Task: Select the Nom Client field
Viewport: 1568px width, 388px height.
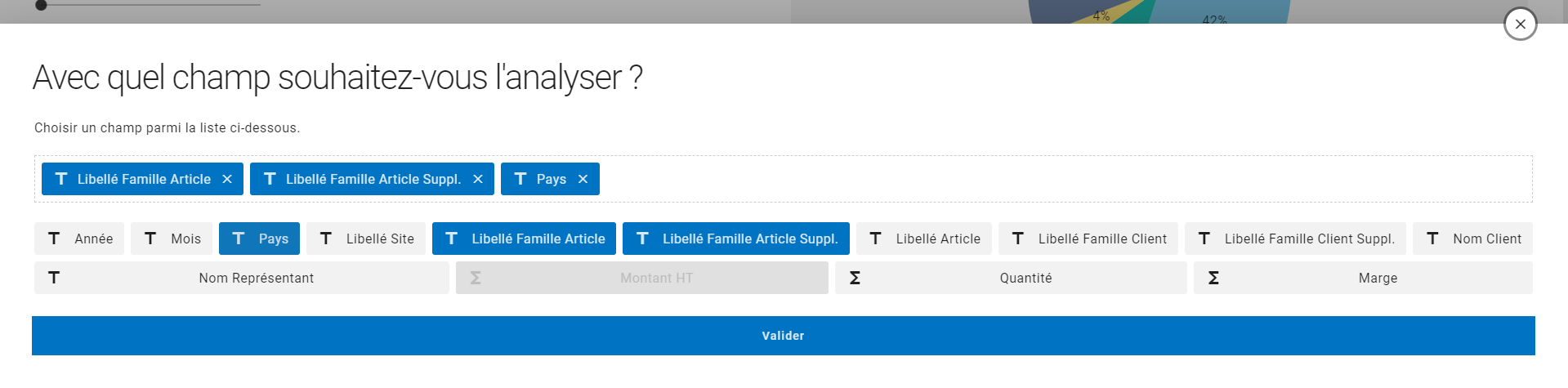Action: coord(1472,239)
